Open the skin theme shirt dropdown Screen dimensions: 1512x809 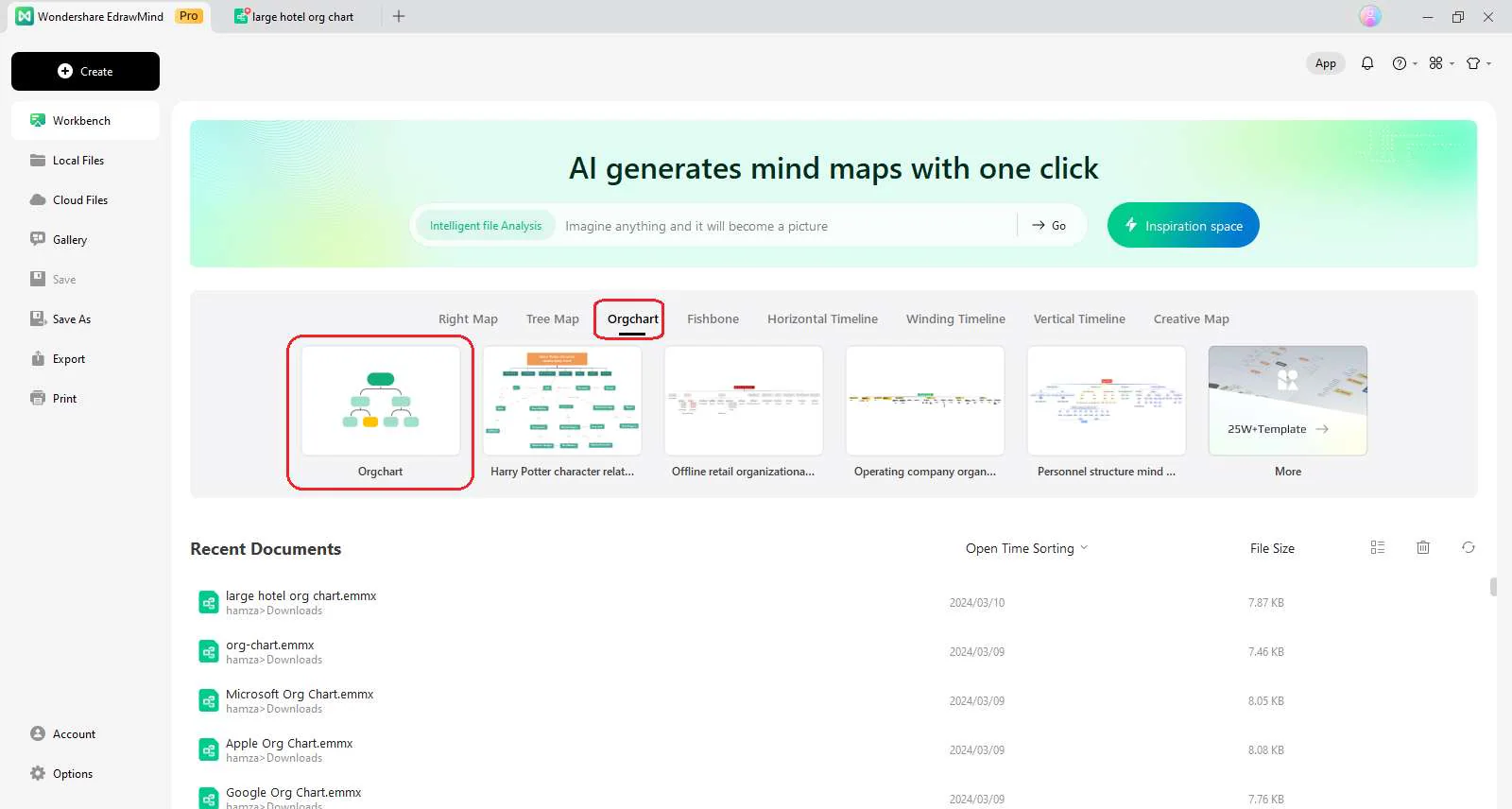tap(1478, 63)
